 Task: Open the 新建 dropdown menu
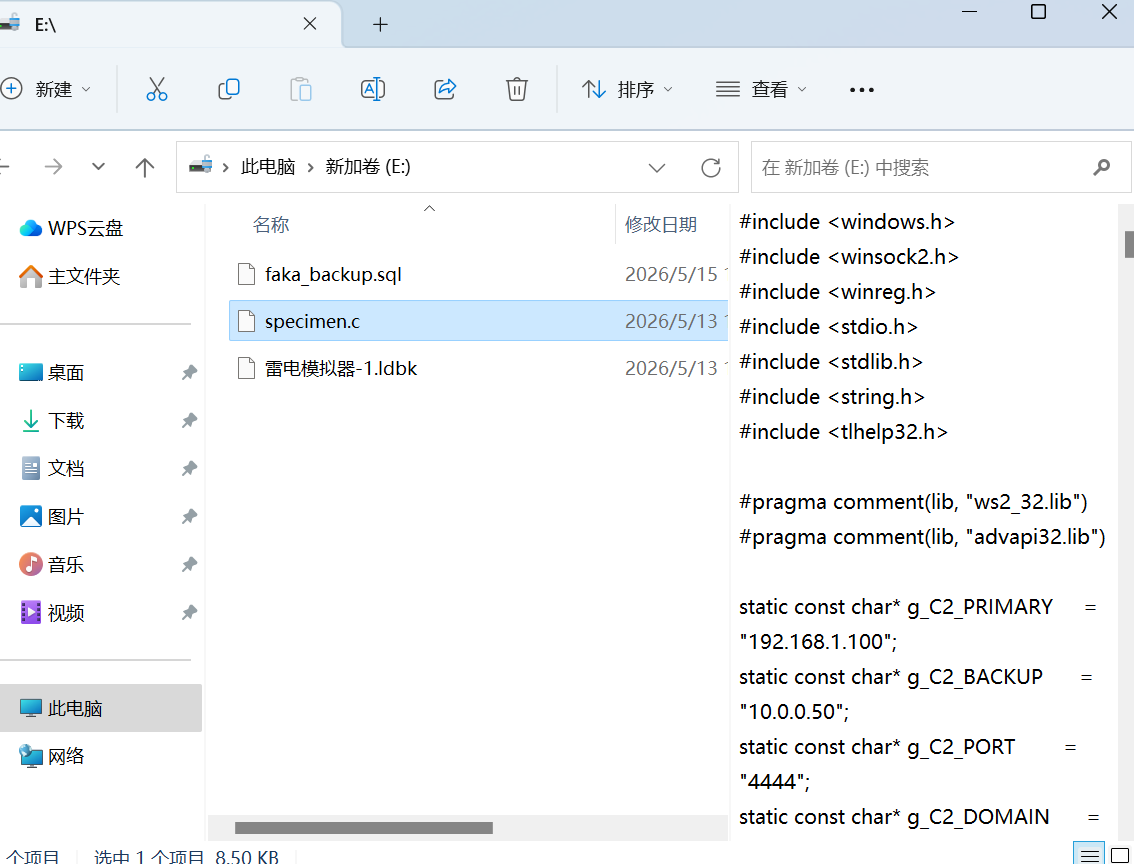click(x=47, y=89)
